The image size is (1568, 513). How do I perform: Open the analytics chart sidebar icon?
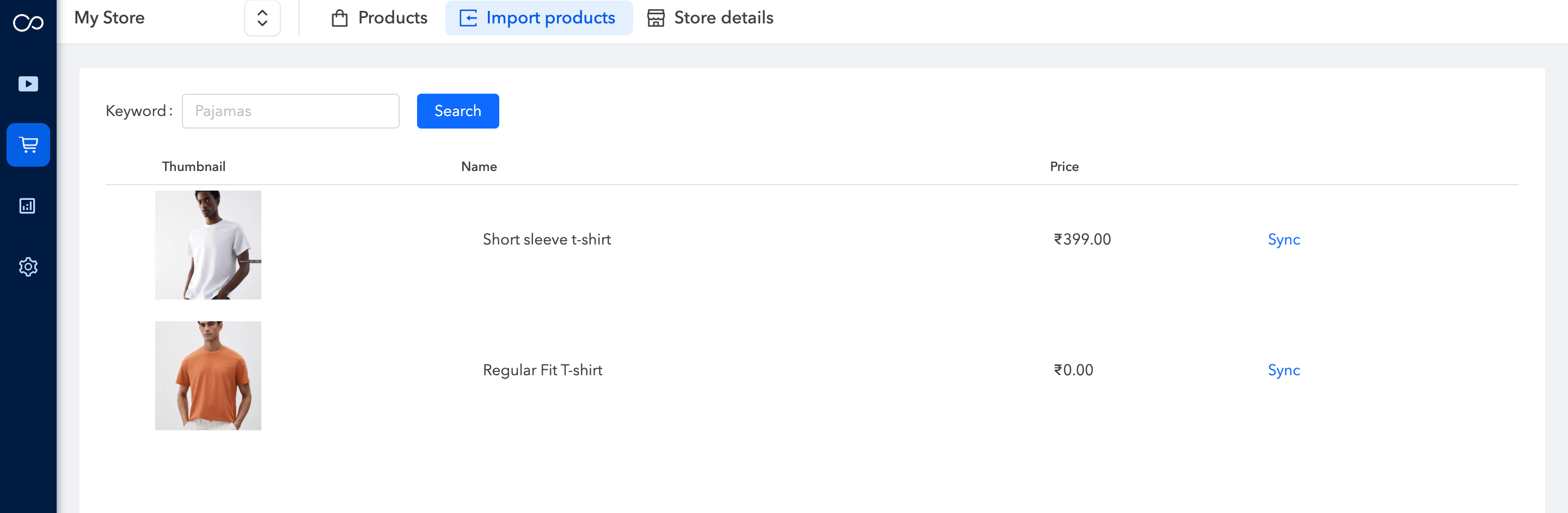(x=27, y=206)
